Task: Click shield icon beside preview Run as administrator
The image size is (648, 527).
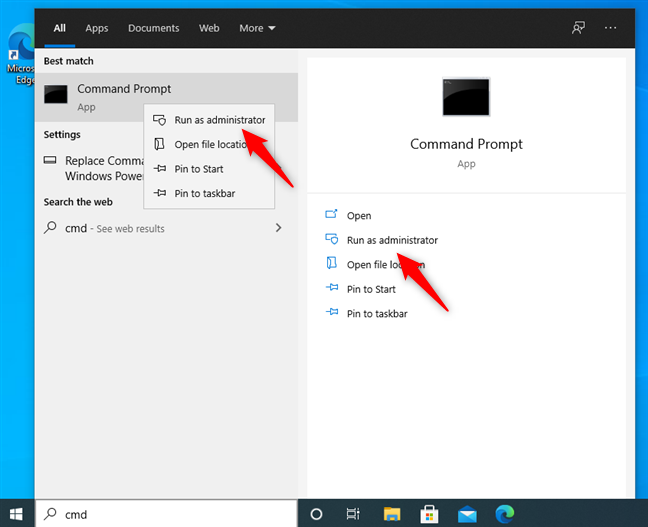Action: pos(332,239)
